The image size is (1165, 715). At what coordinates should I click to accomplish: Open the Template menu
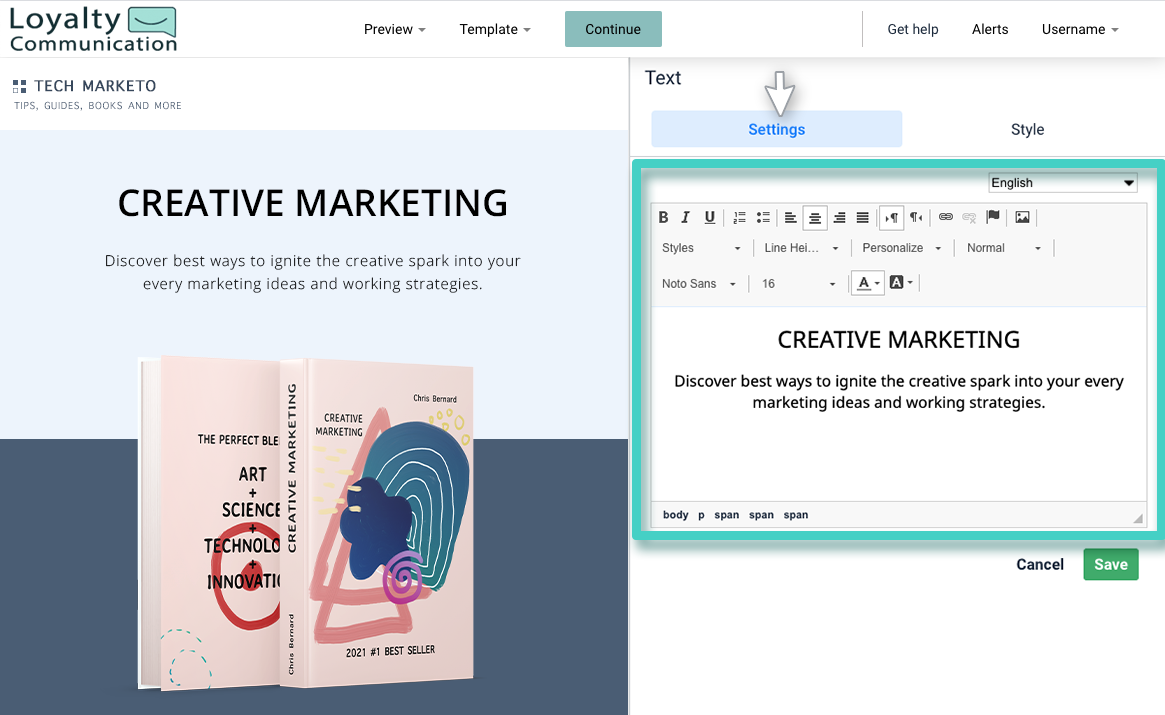494,29
